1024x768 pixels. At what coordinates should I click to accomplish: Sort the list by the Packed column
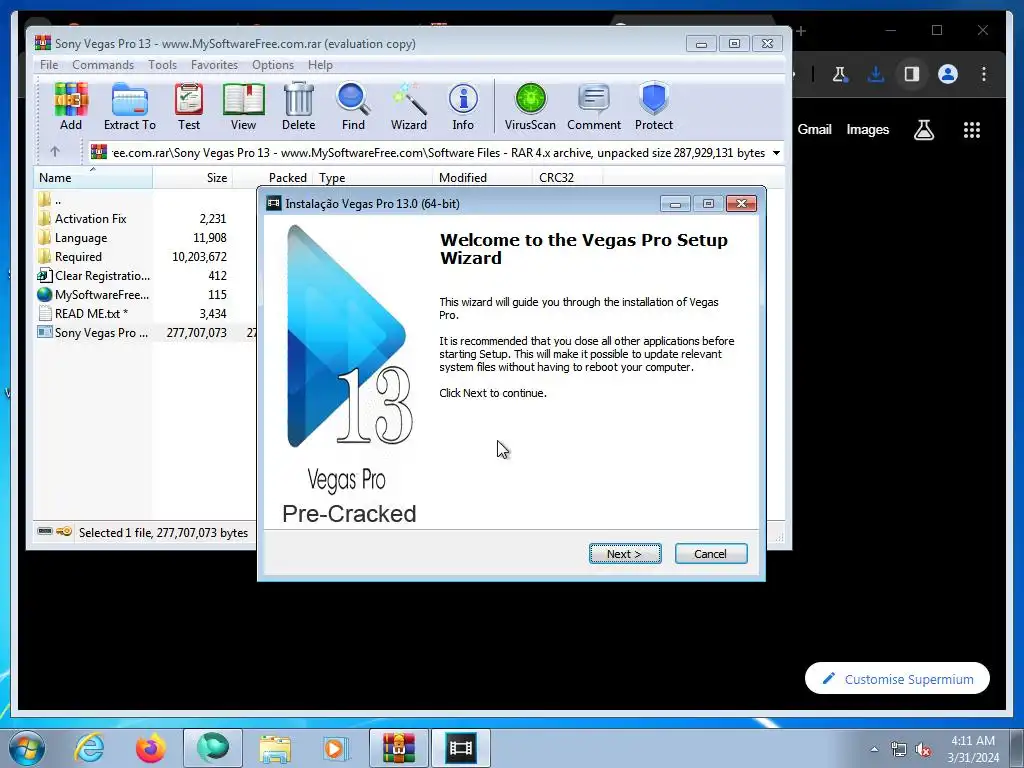pos(273,178)
